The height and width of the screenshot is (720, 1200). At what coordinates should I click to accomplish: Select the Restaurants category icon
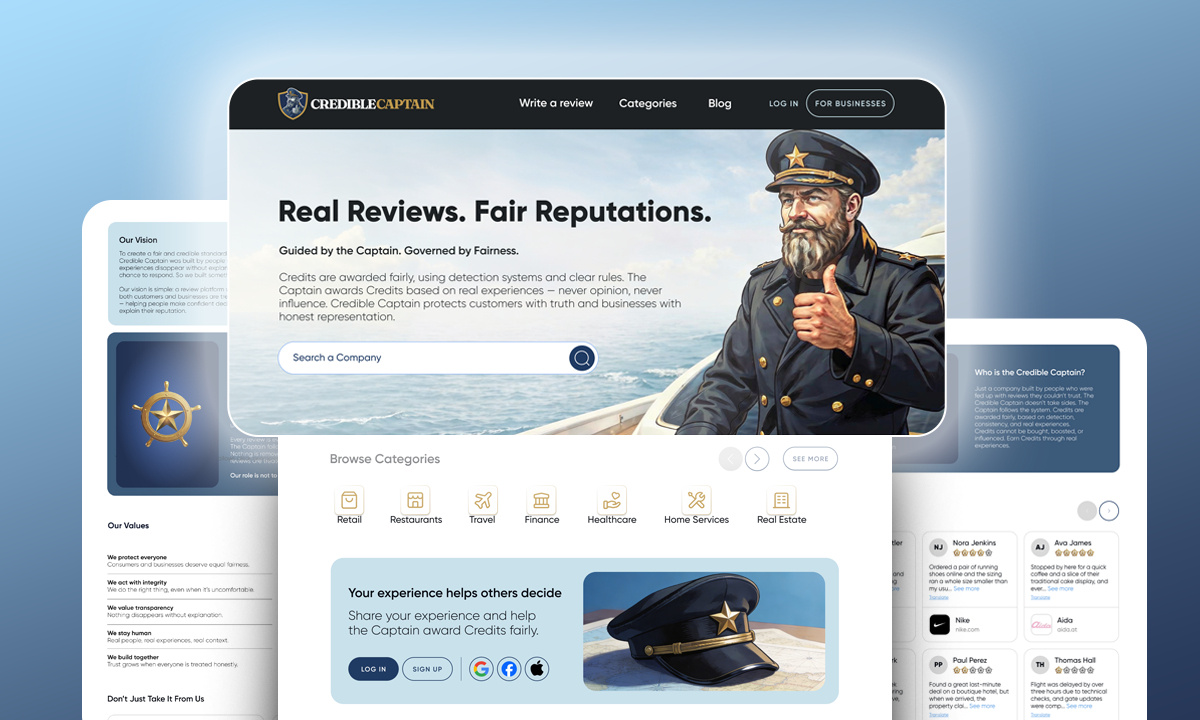point(415,500)
